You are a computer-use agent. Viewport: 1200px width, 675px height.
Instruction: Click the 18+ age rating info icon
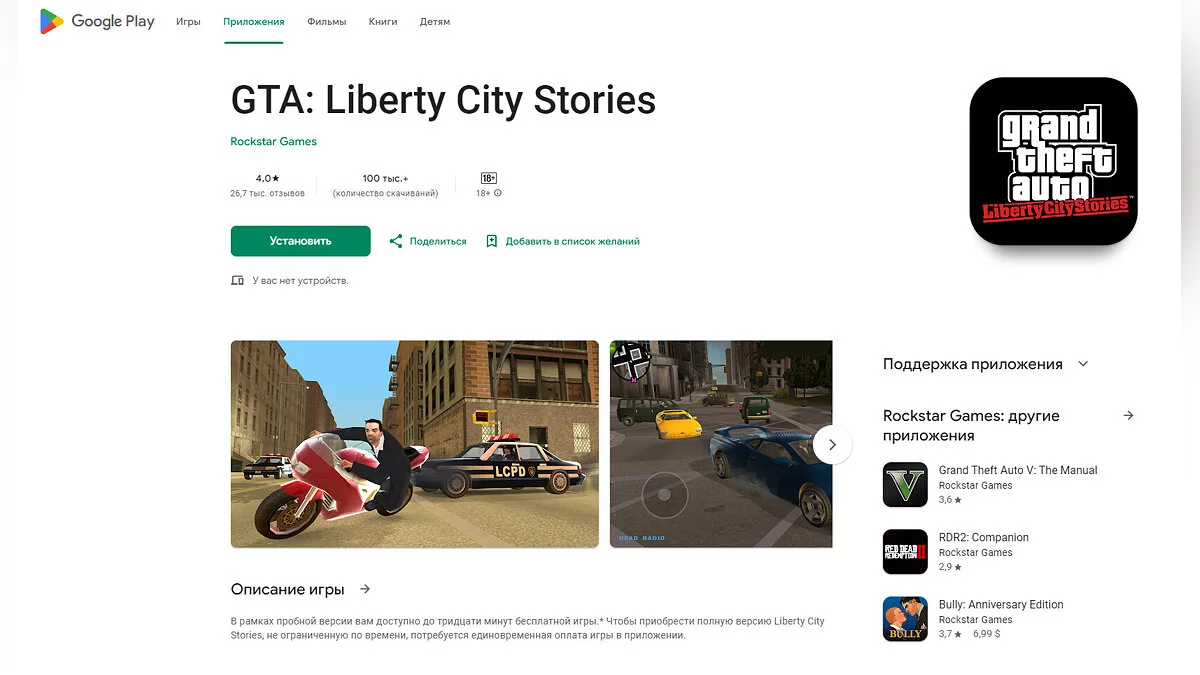click(498, 193)
